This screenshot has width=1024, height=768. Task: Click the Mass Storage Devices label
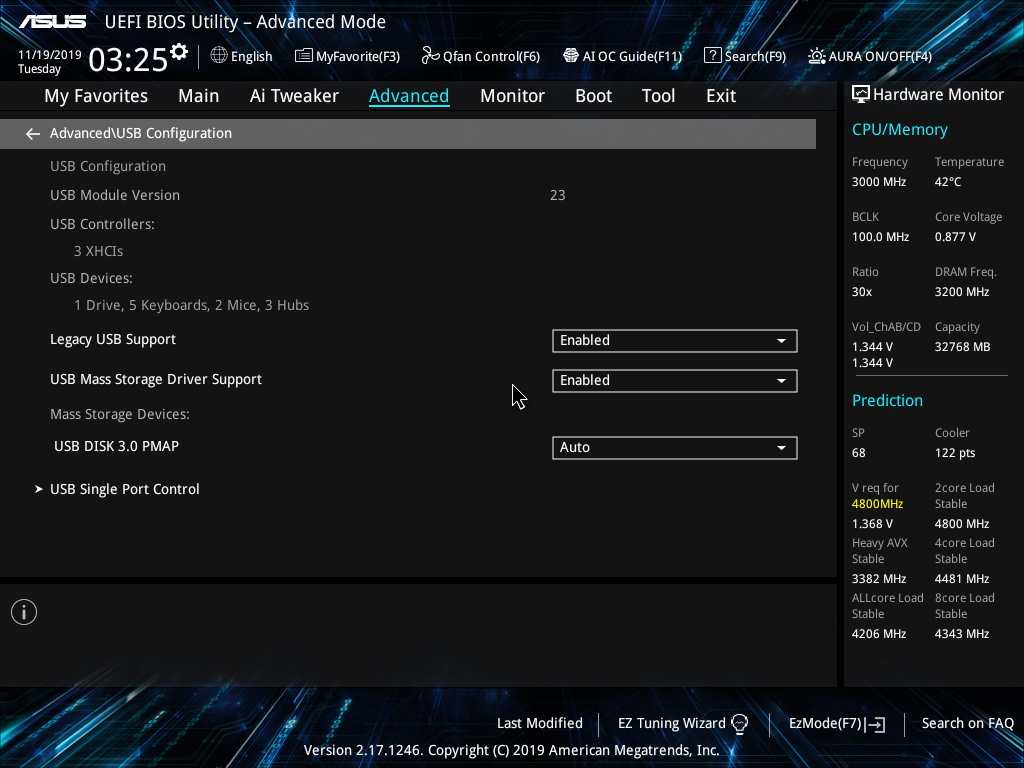120,415
